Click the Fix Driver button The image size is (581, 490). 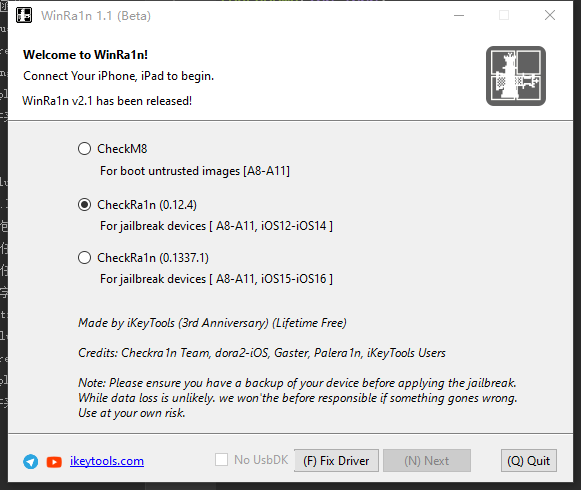(336, 461)
